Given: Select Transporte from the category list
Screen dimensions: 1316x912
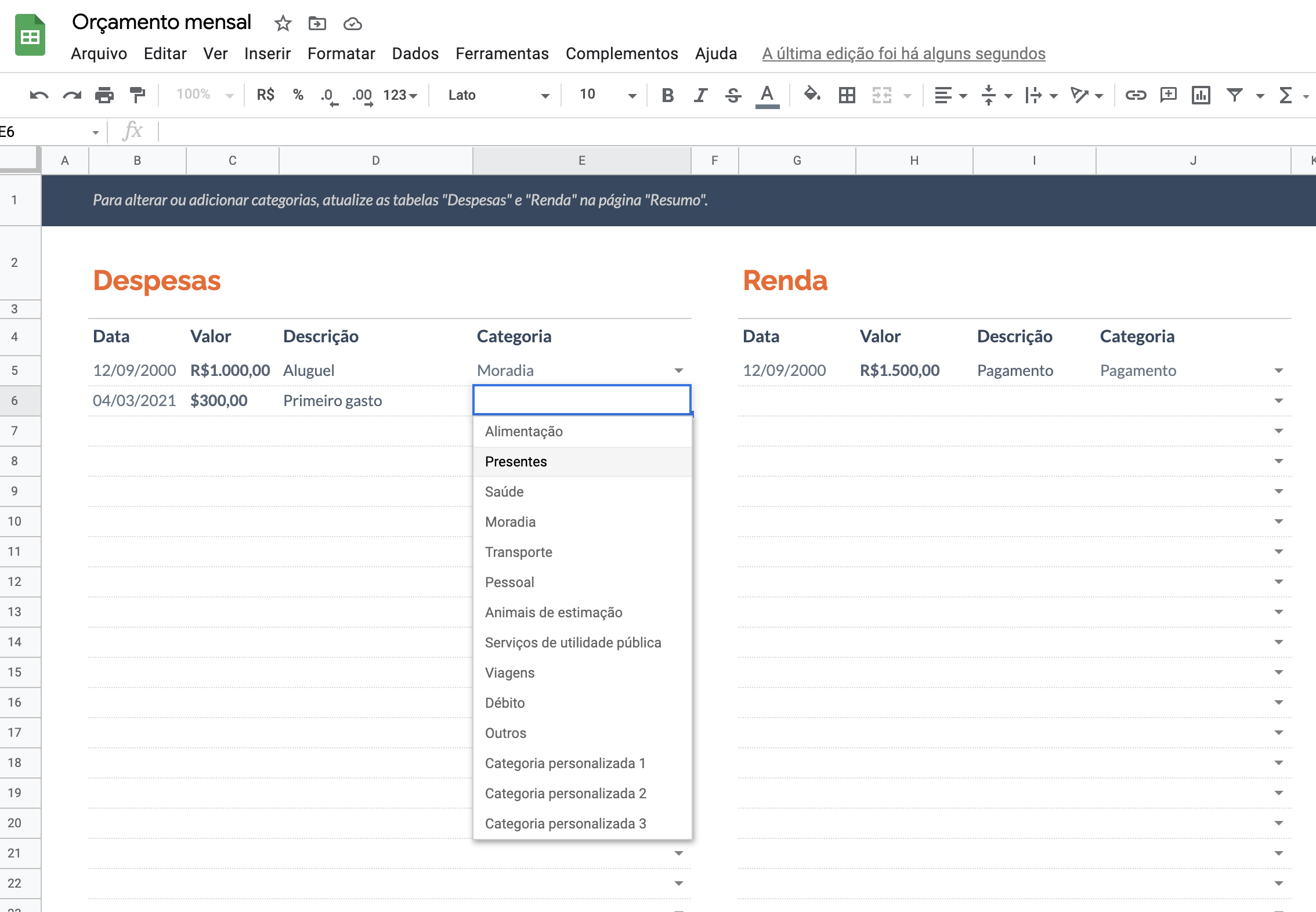Looking at the screenshot, I should pos(518,552).
